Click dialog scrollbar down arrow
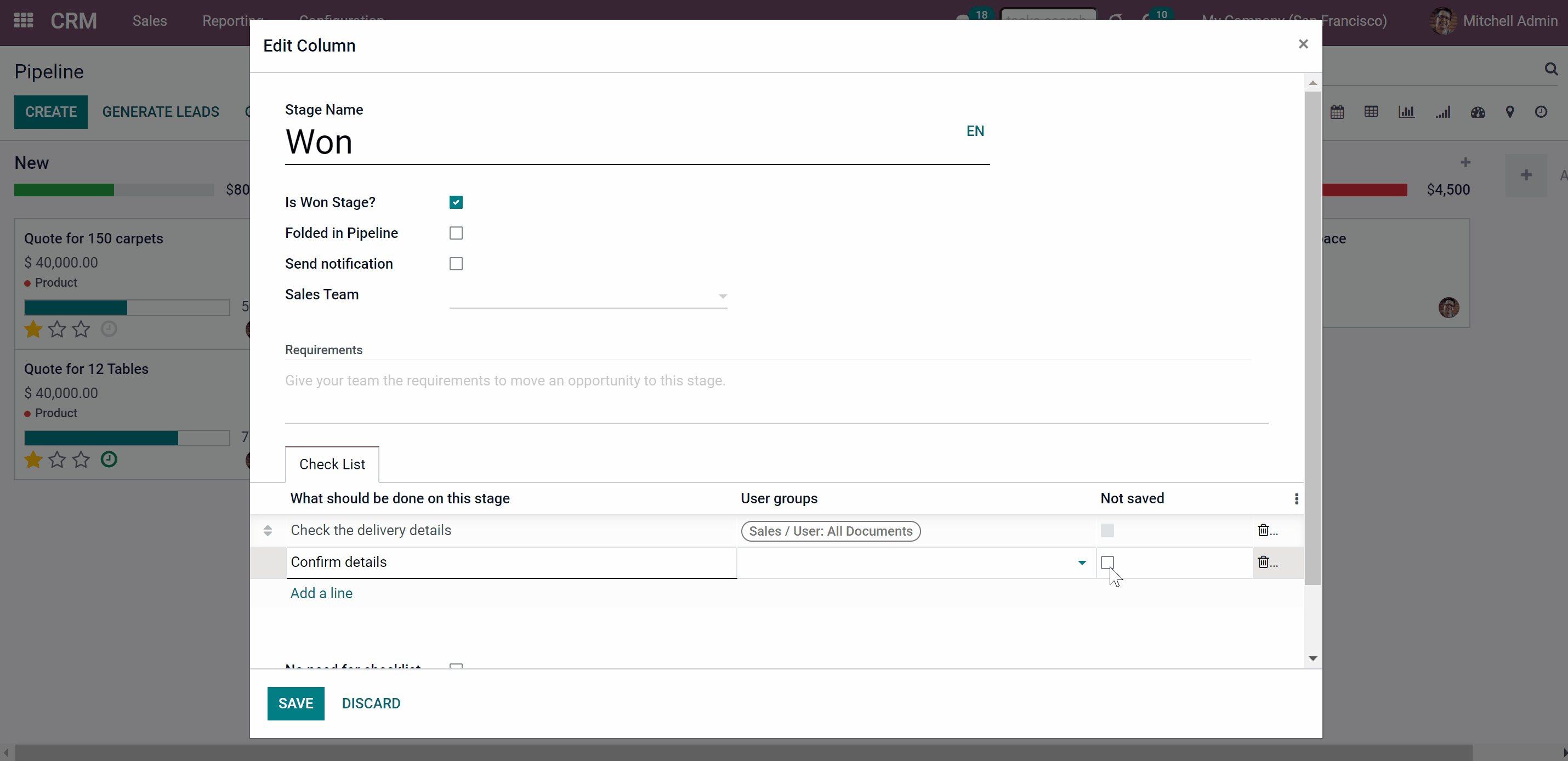The width and height of the screenshot is (1568, 761). pyautogui.click(x=1313, y=658)
